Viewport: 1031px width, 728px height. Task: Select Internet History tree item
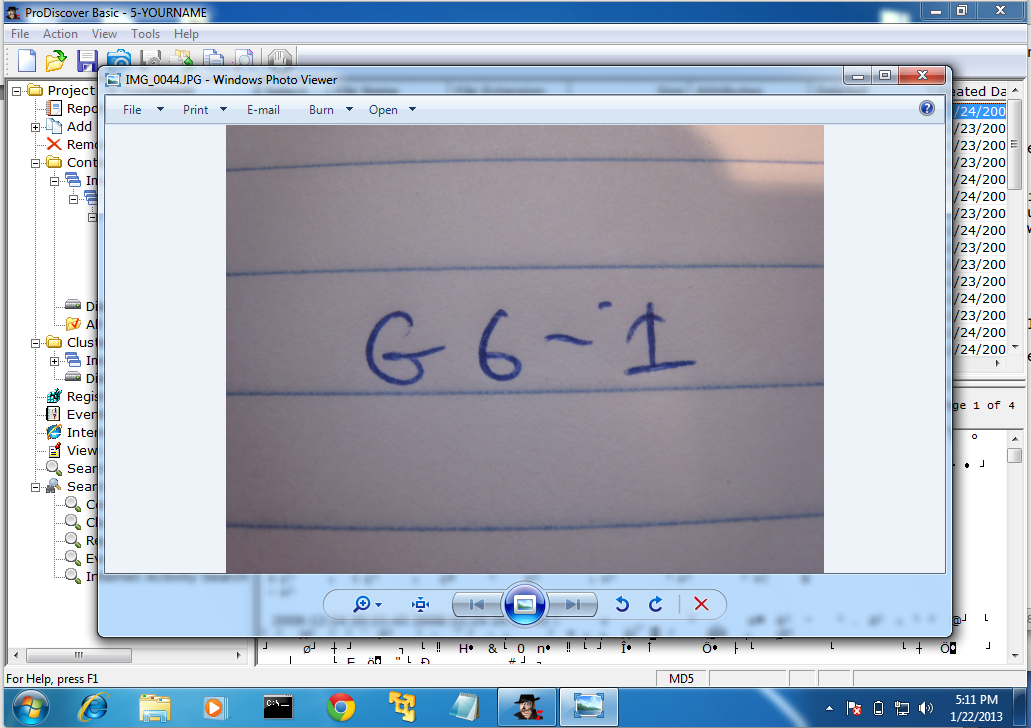pyautogui.click(x=72, y=432)
